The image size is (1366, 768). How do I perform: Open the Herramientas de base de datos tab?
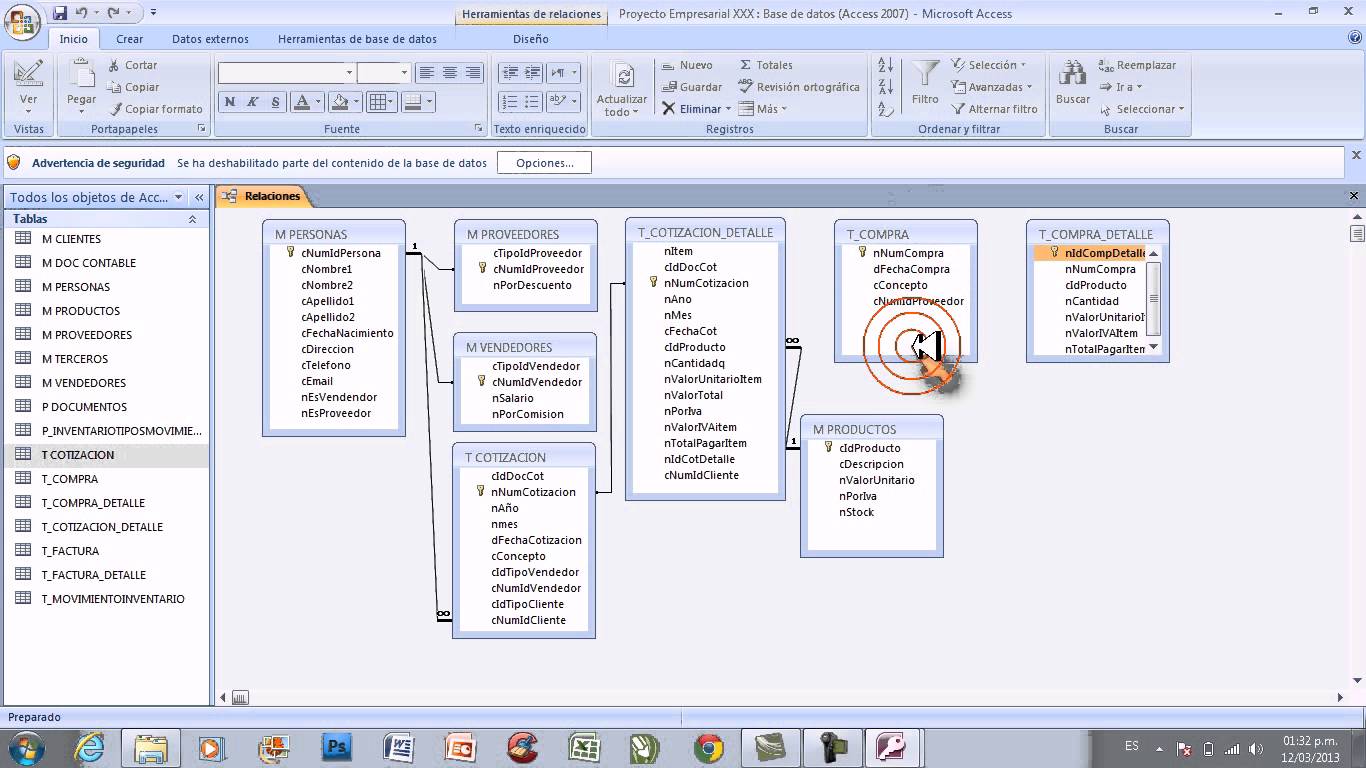pyautogui.click(x=357, y=39)
